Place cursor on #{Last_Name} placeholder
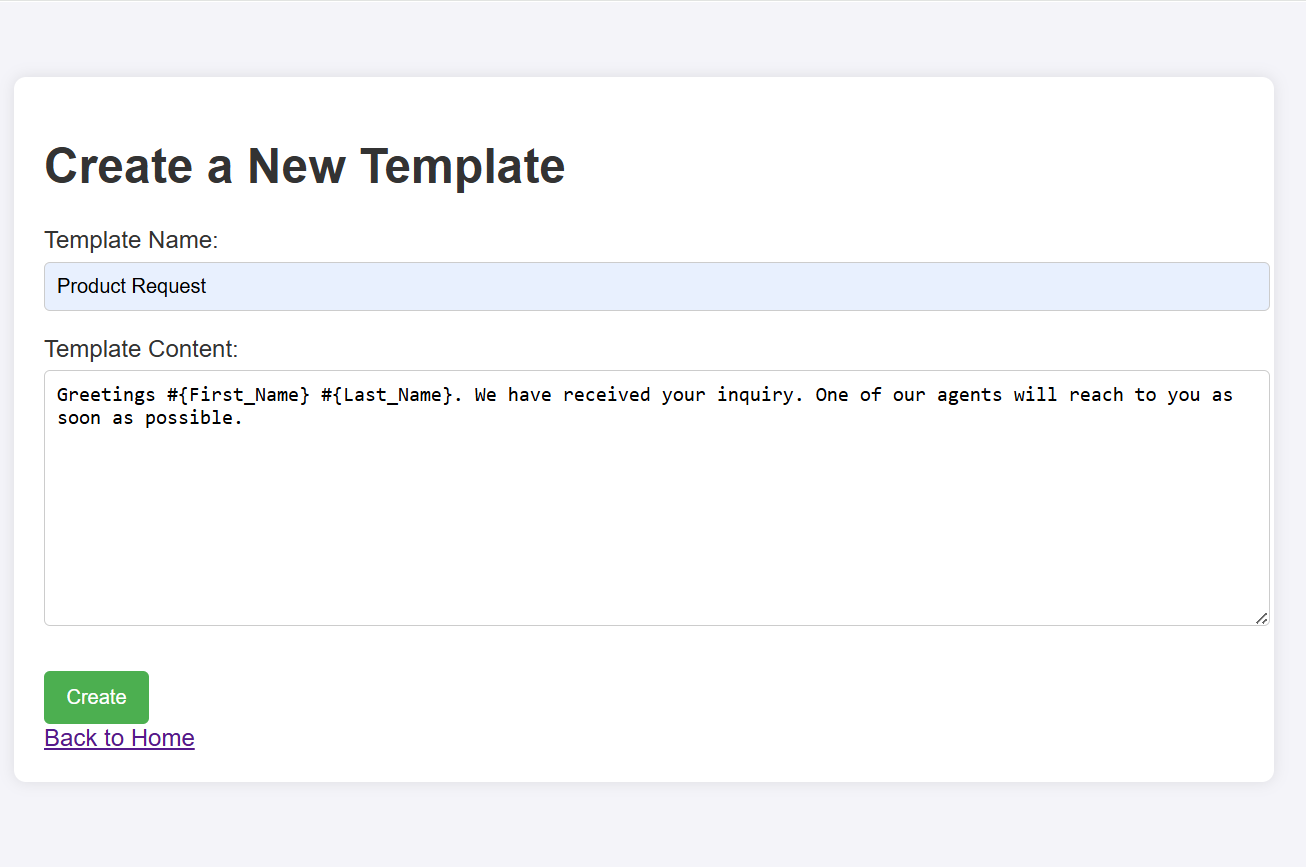 pyautogui.click(x=387, y=395)
